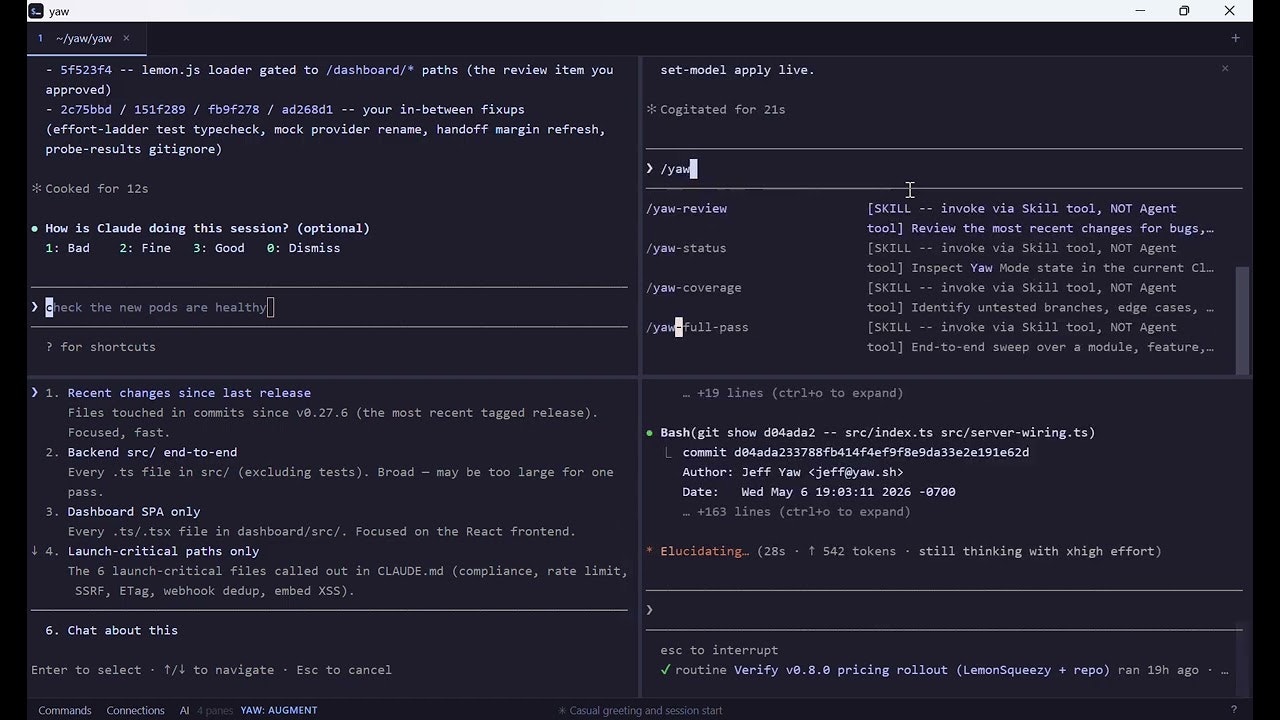Image resolution: width=1280 pixels, height=720 pixels.
Task: Click the yaw app icon in title bar
Action: [x=35, y=11]
